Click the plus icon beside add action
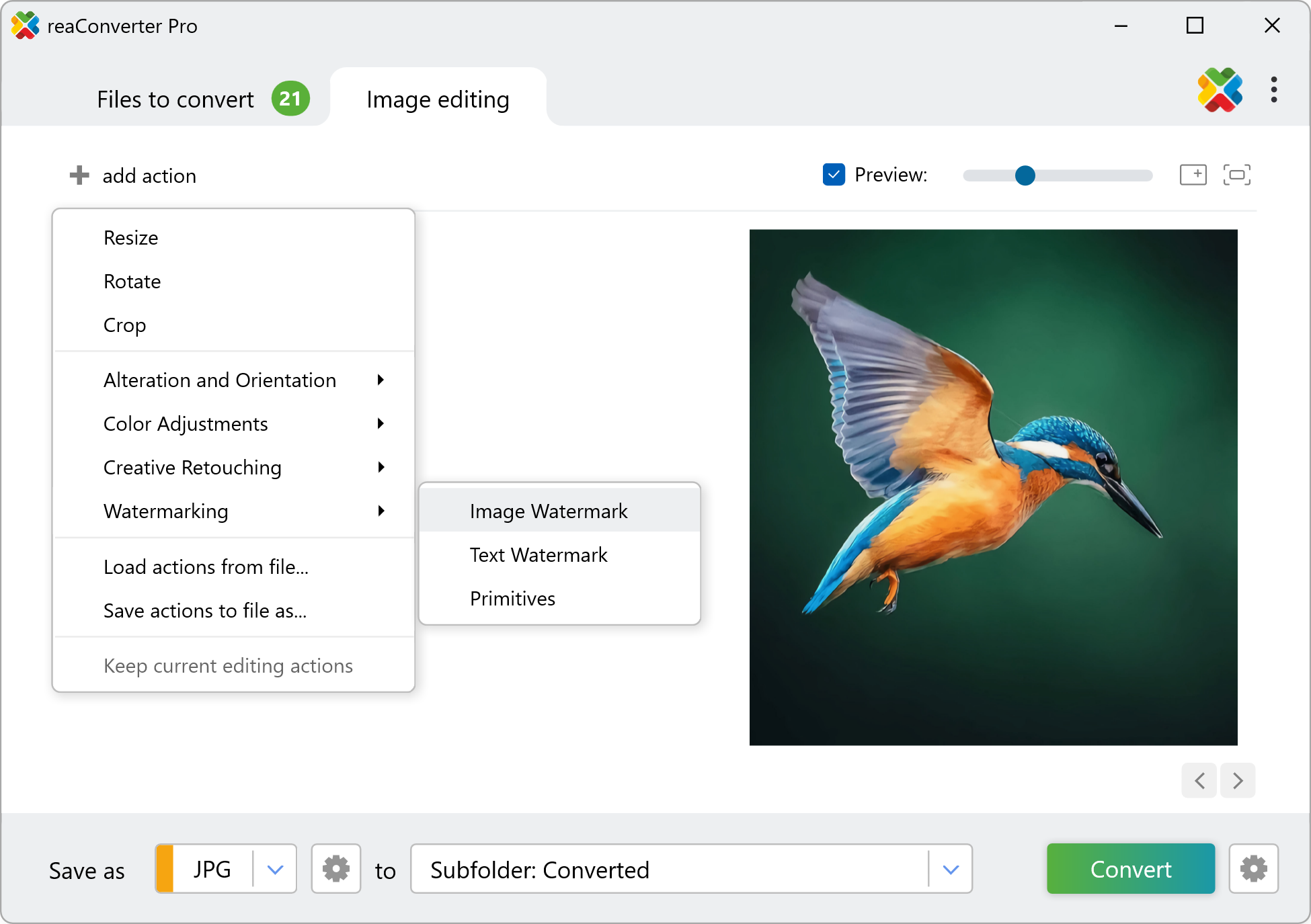The width and height of the screenshot is (1311, 924). point(79,175)
